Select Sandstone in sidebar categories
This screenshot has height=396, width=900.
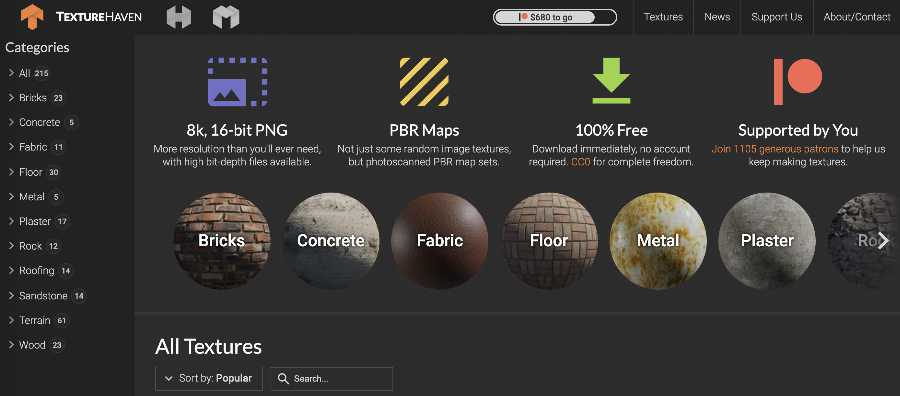click(x=43, y=296)
